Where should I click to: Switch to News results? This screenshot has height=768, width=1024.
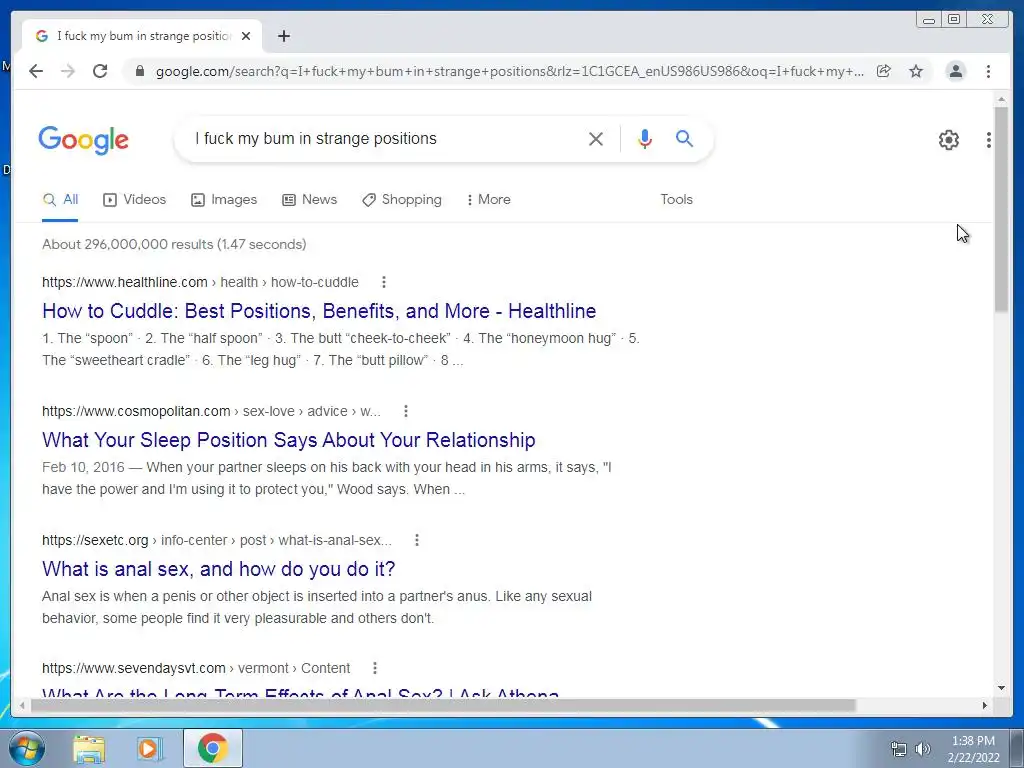310,200
